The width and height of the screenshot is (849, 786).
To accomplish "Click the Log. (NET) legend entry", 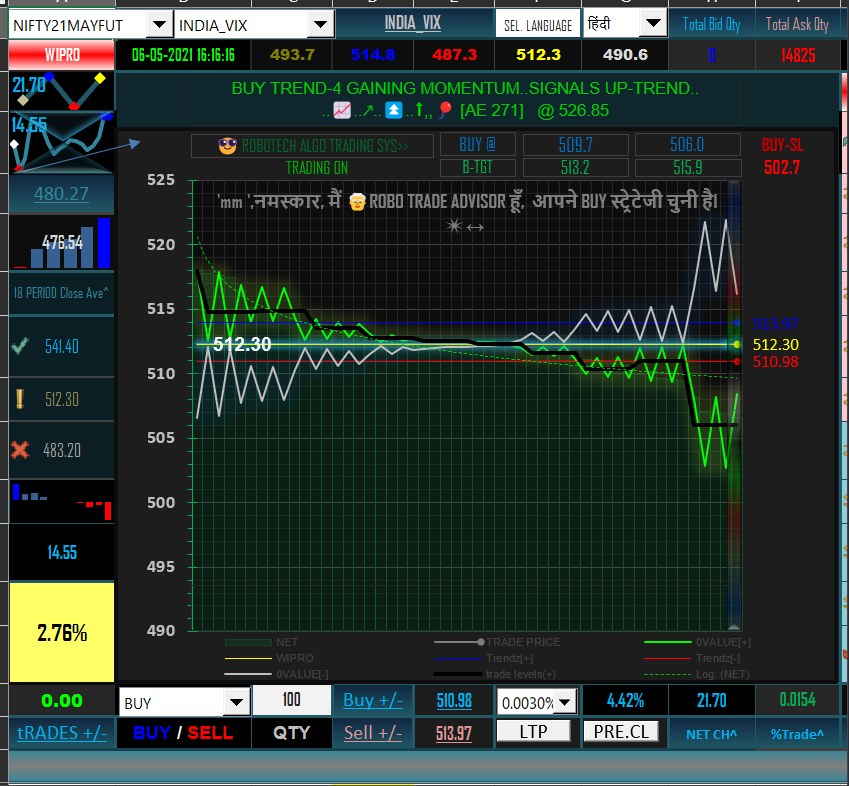I will click(x=697, y=674).
